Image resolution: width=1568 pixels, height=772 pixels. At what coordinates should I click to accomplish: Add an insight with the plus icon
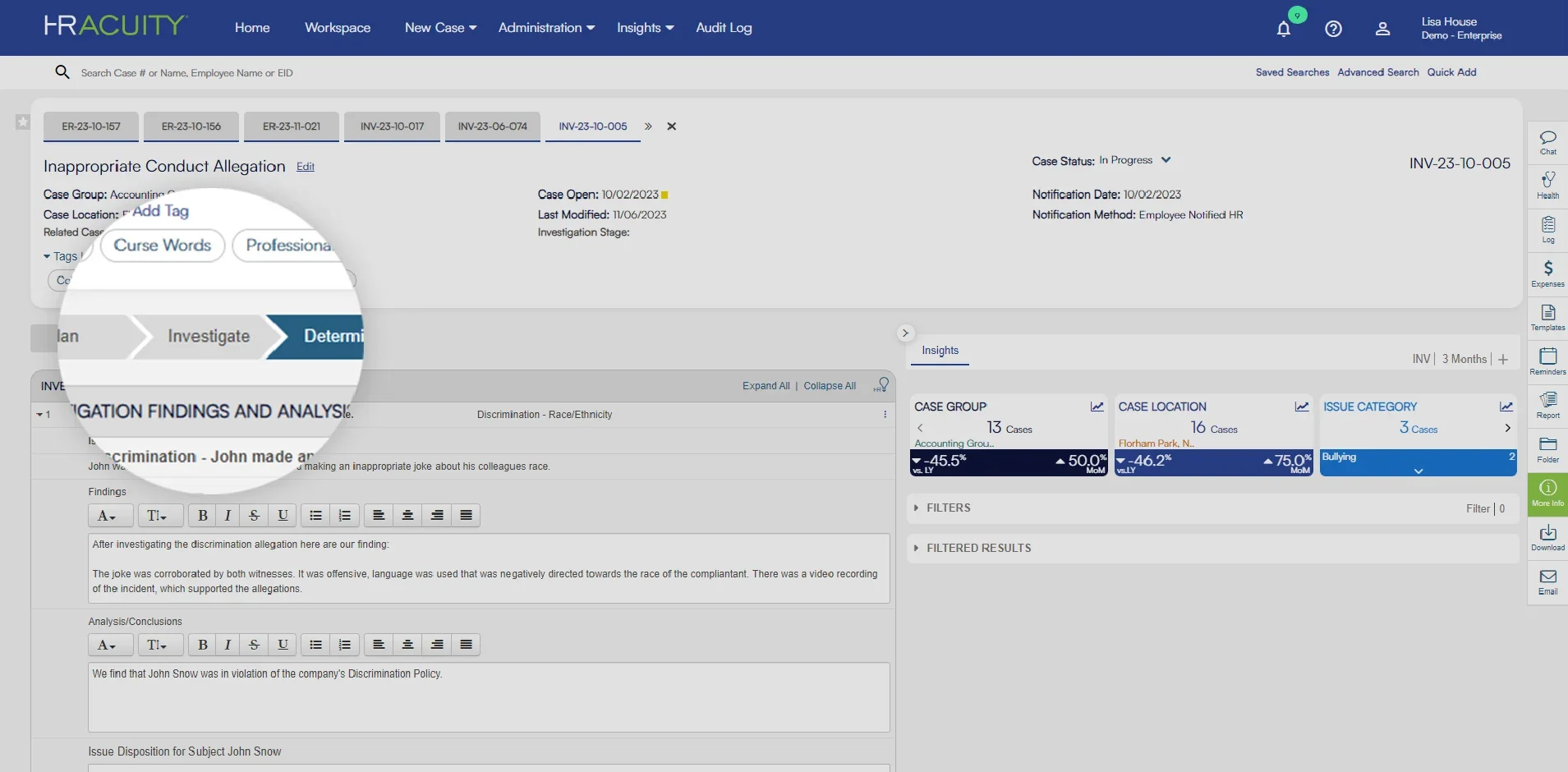pyautogui.click(x=1503, y=360)
